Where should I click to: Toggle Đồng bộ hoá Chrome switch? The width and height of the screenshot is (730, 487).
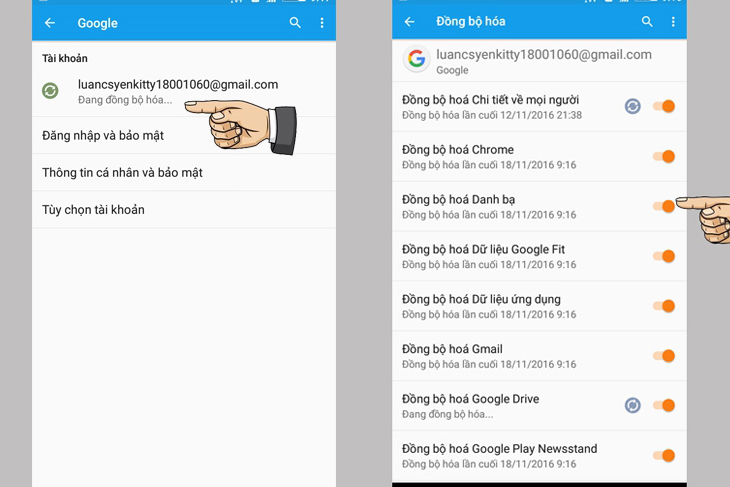(664, 156)
